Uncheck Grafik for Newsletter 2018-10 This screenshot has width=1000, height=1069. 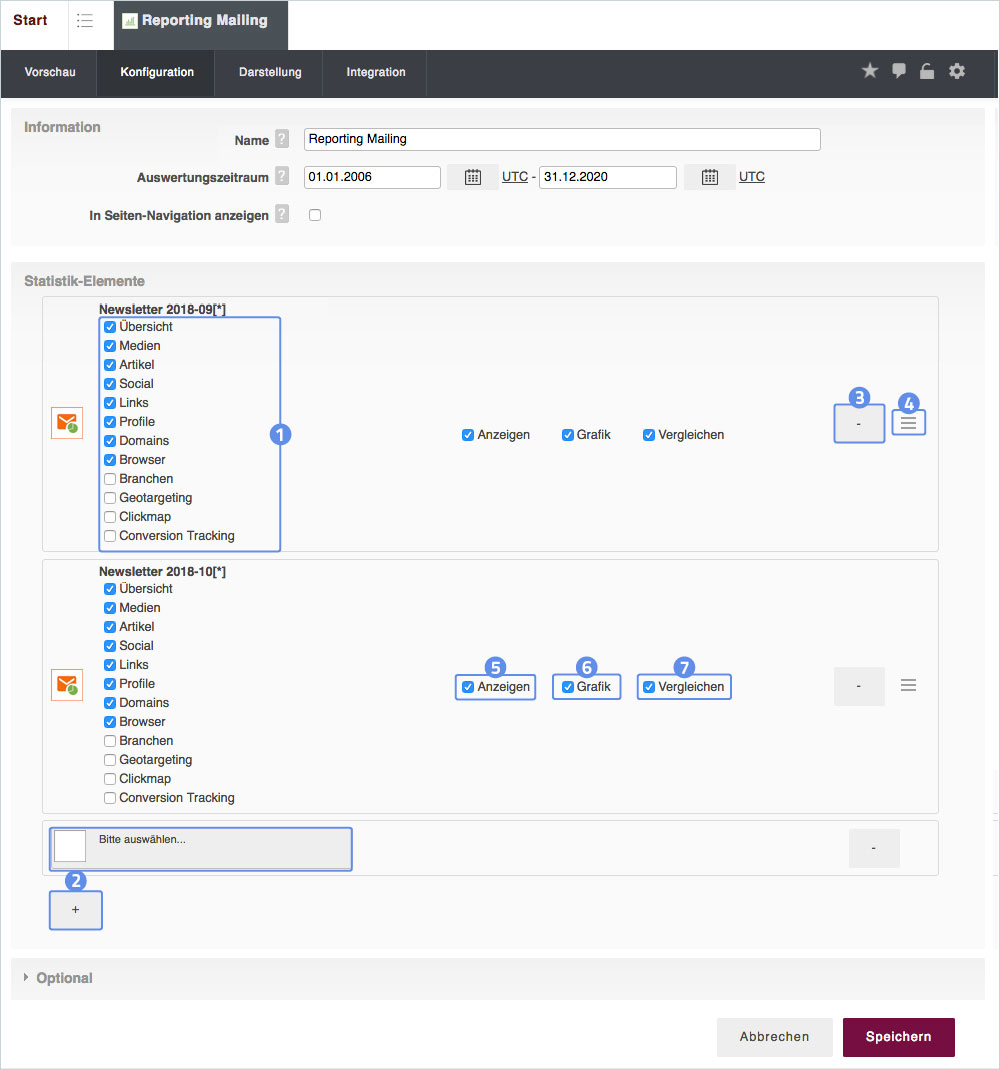coord(568,687)
